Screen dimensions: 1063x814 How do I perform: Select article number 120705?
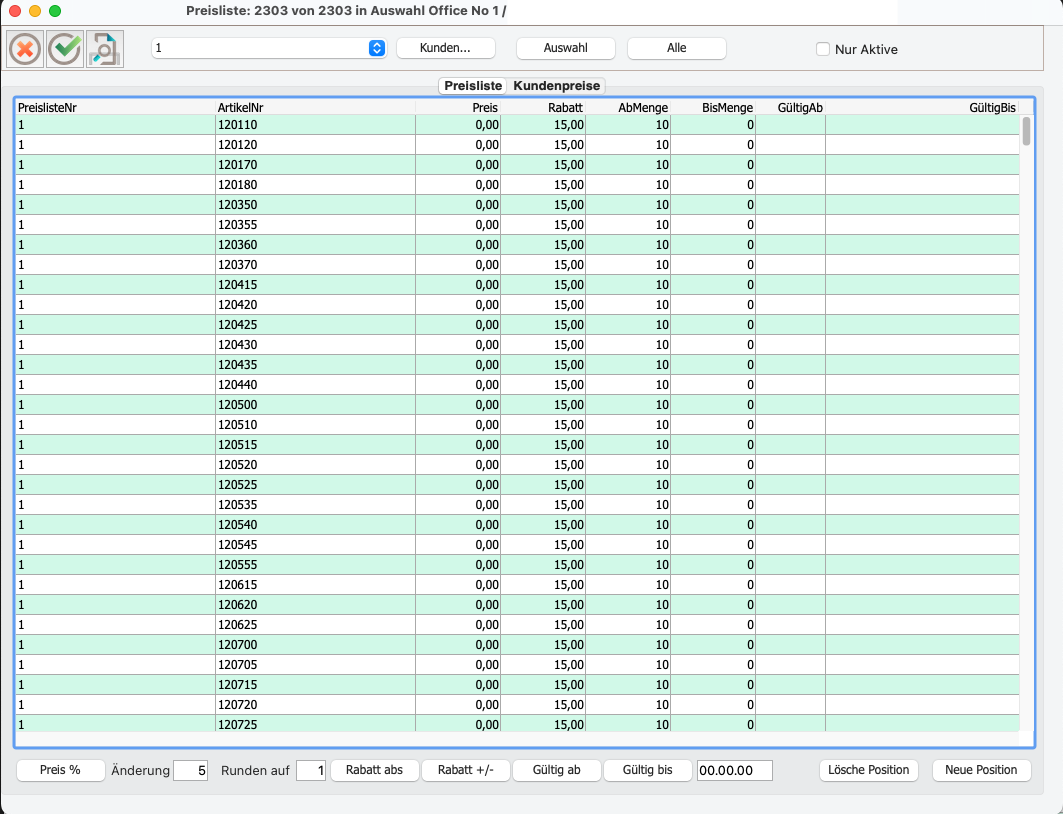click(x=237, y=664)
